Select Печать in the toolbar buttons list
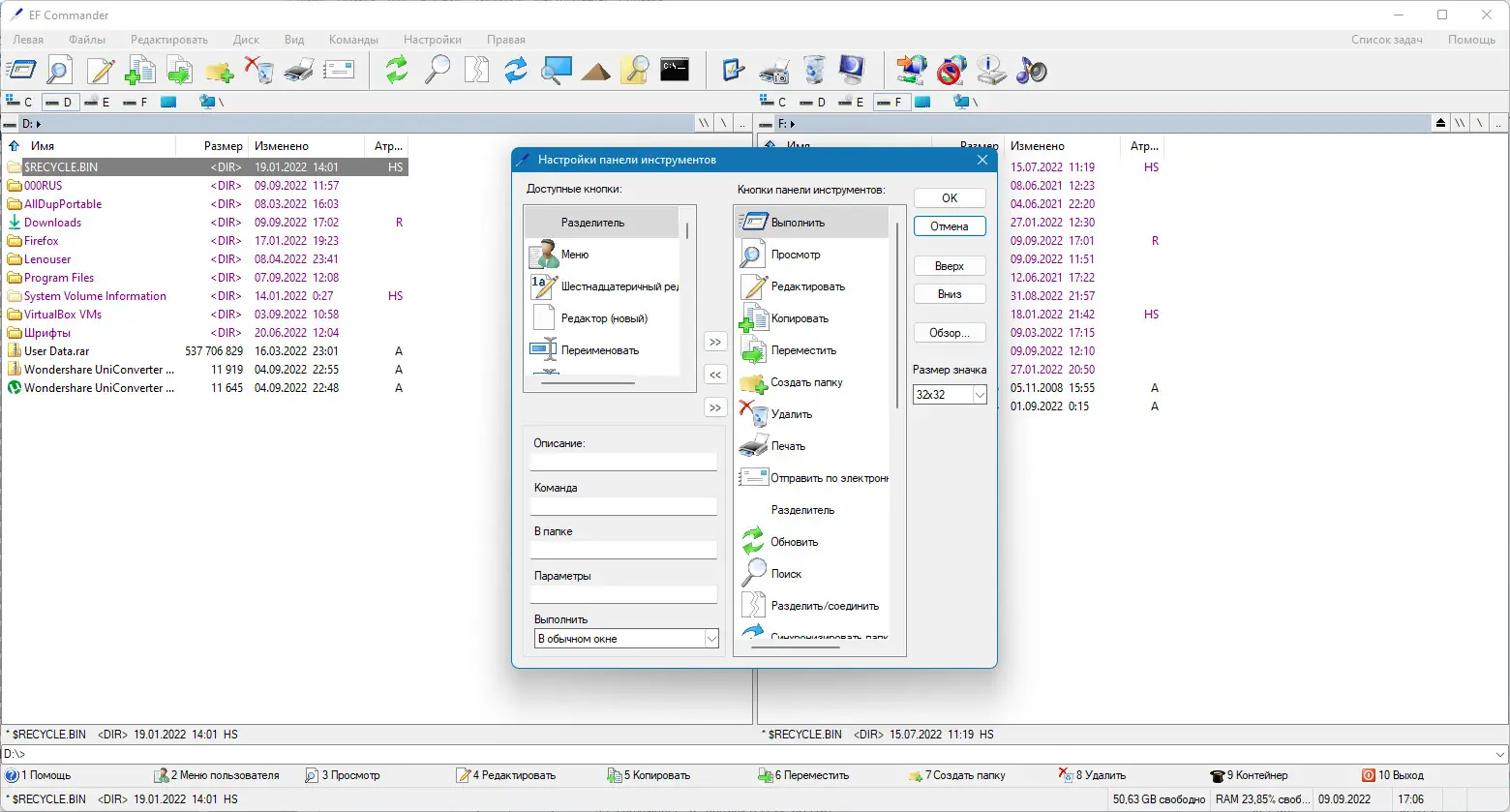1510x812 pixels. click(812, 446)
